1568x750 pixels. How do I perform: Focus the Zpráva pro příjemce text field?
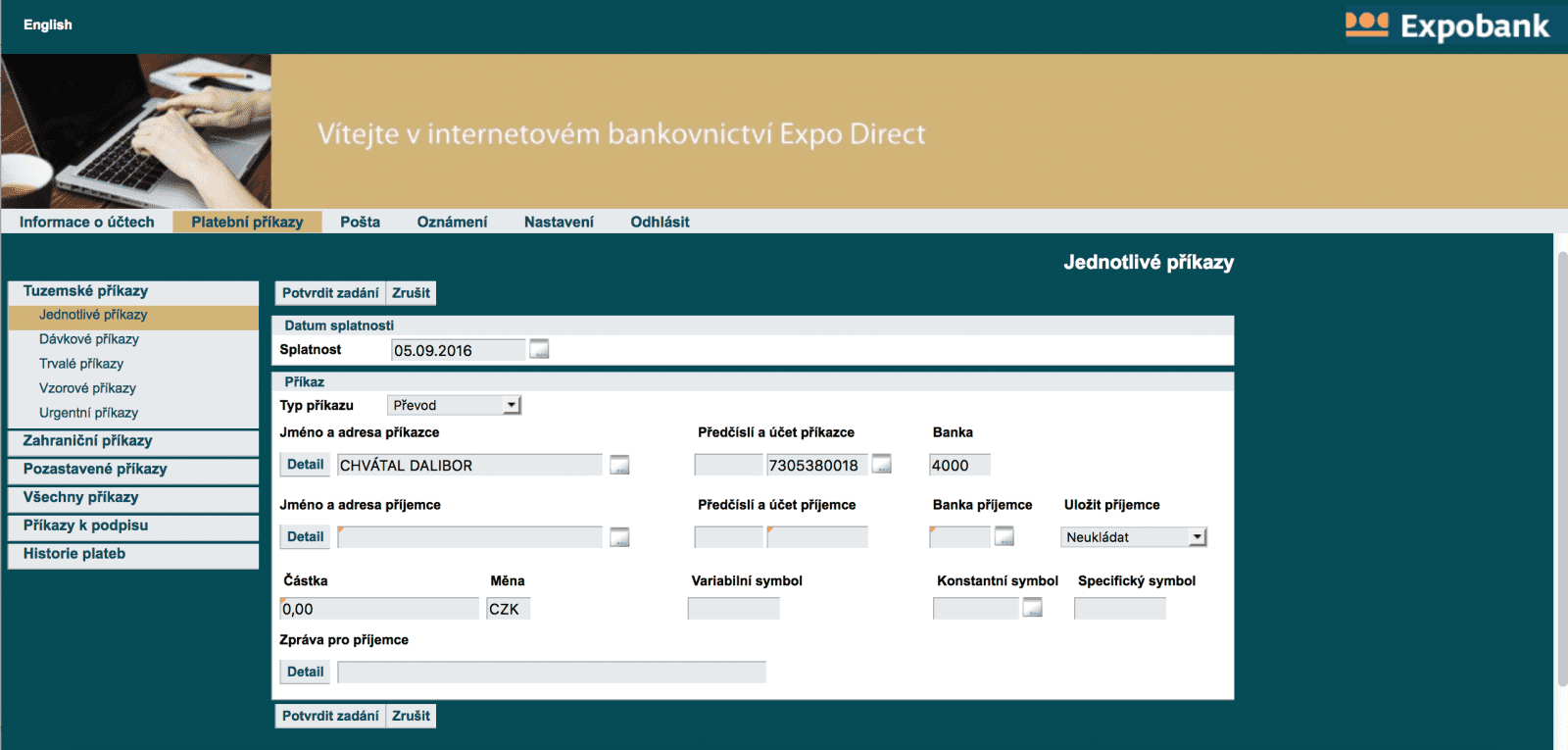[552, 672]
